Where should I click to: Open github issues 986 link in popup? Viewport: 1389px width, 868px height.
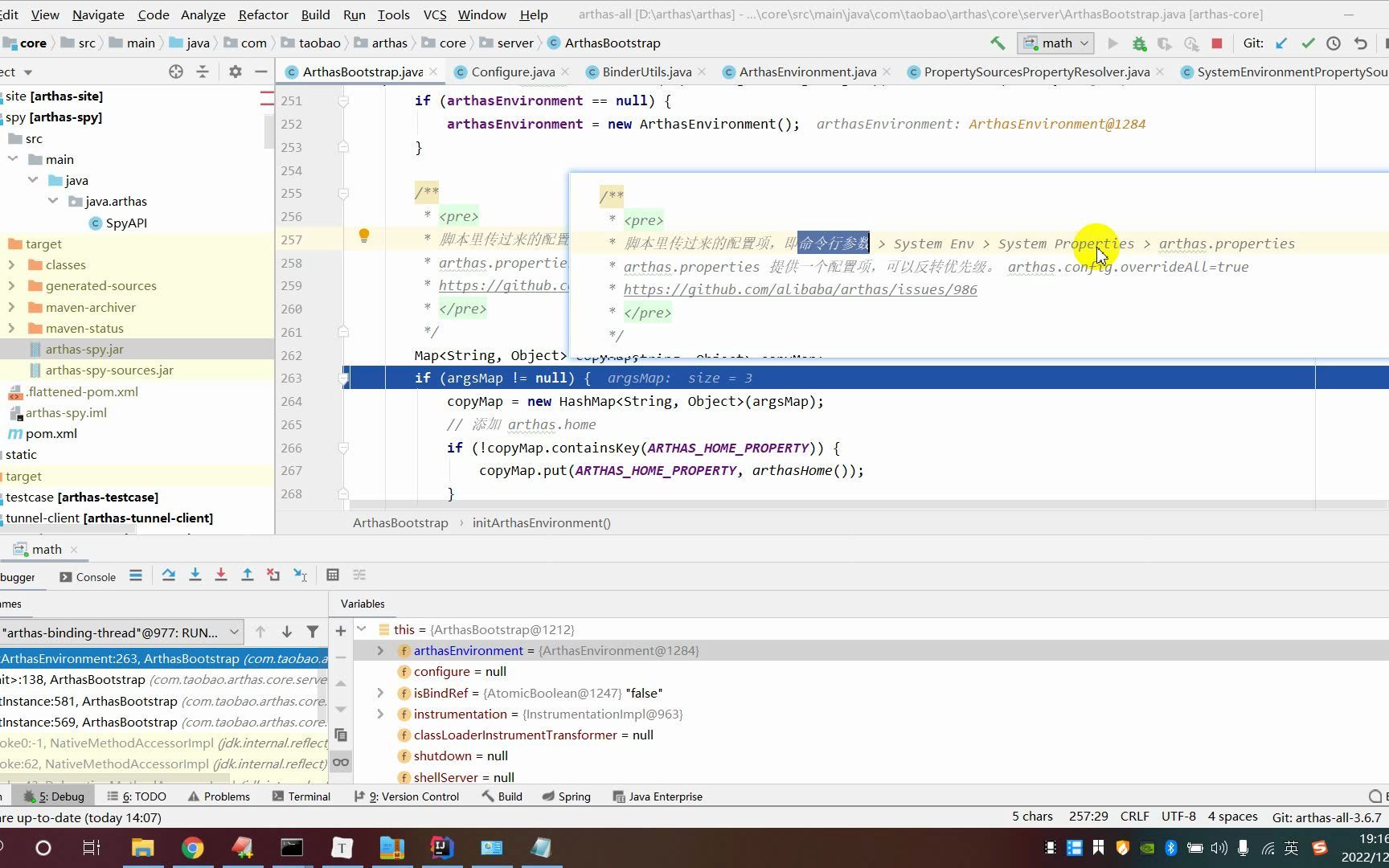coord(801,289)
